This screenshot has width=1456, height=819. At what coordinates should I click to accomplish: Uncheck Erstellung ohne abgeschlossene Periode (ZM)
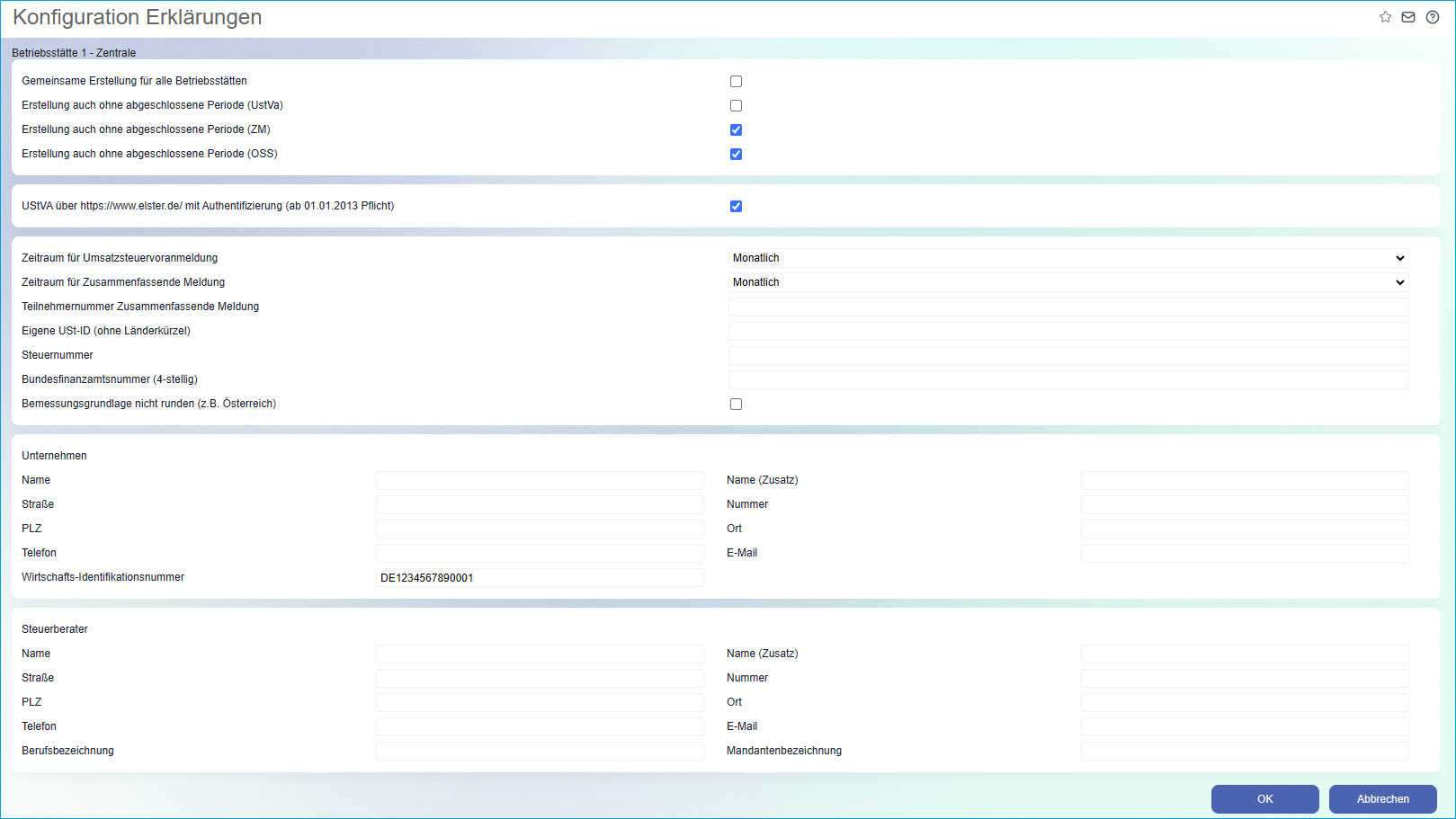pos(736,129)
